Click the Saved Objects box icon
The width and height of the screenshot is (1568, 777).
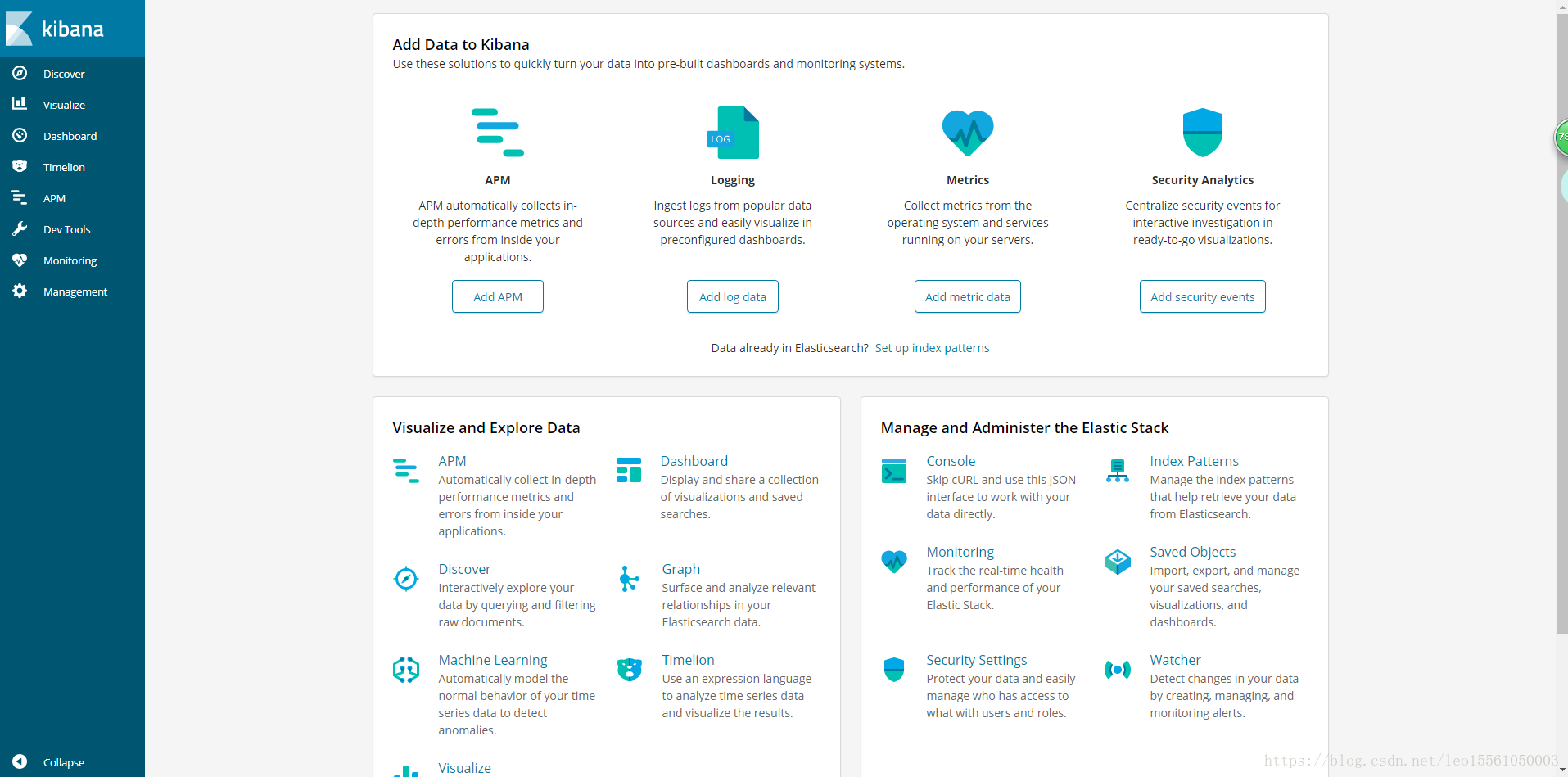(x=1118, y=562)
